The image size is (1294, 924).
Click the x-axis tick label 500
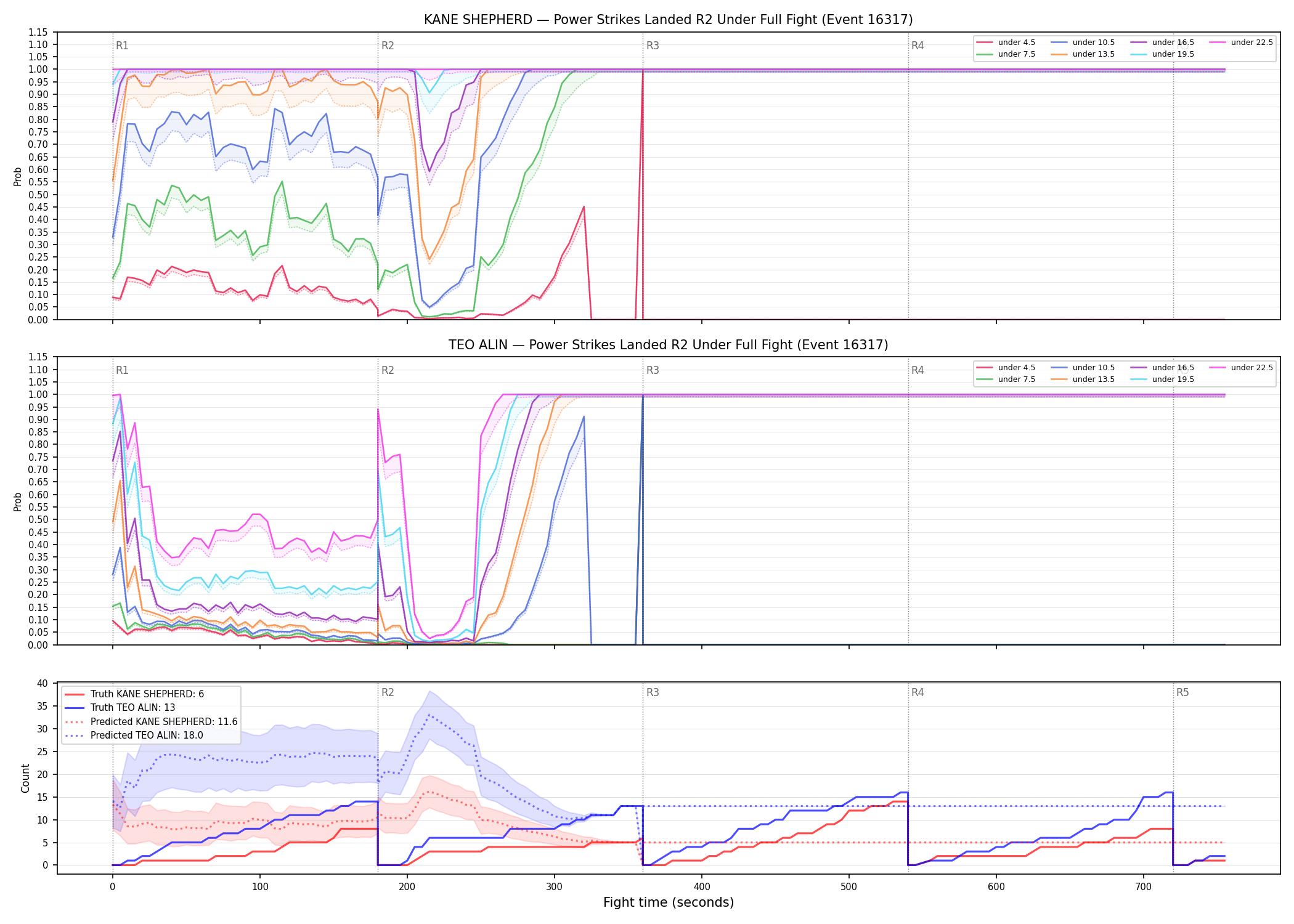point(849,887)
